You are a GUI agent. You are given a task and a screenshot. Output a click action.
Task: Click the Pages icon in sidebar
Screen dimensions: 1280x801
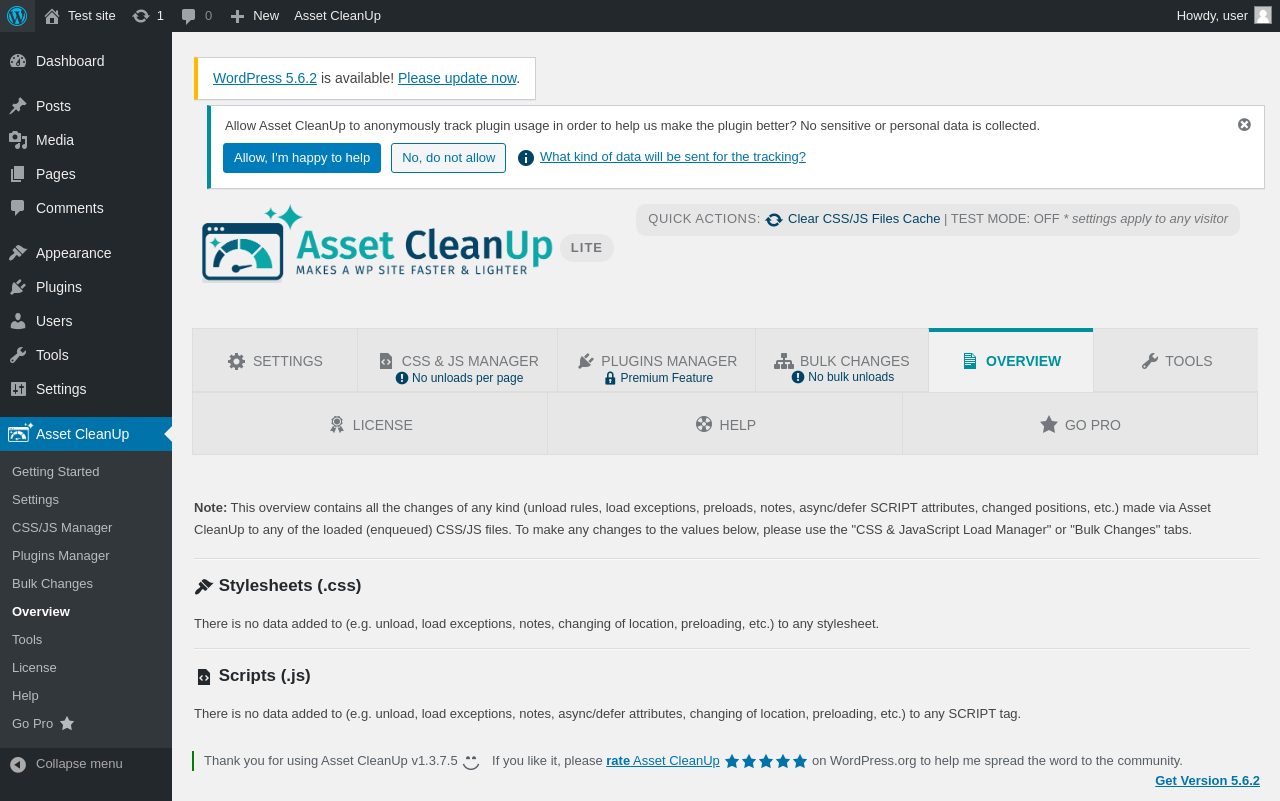coord(18,174)
